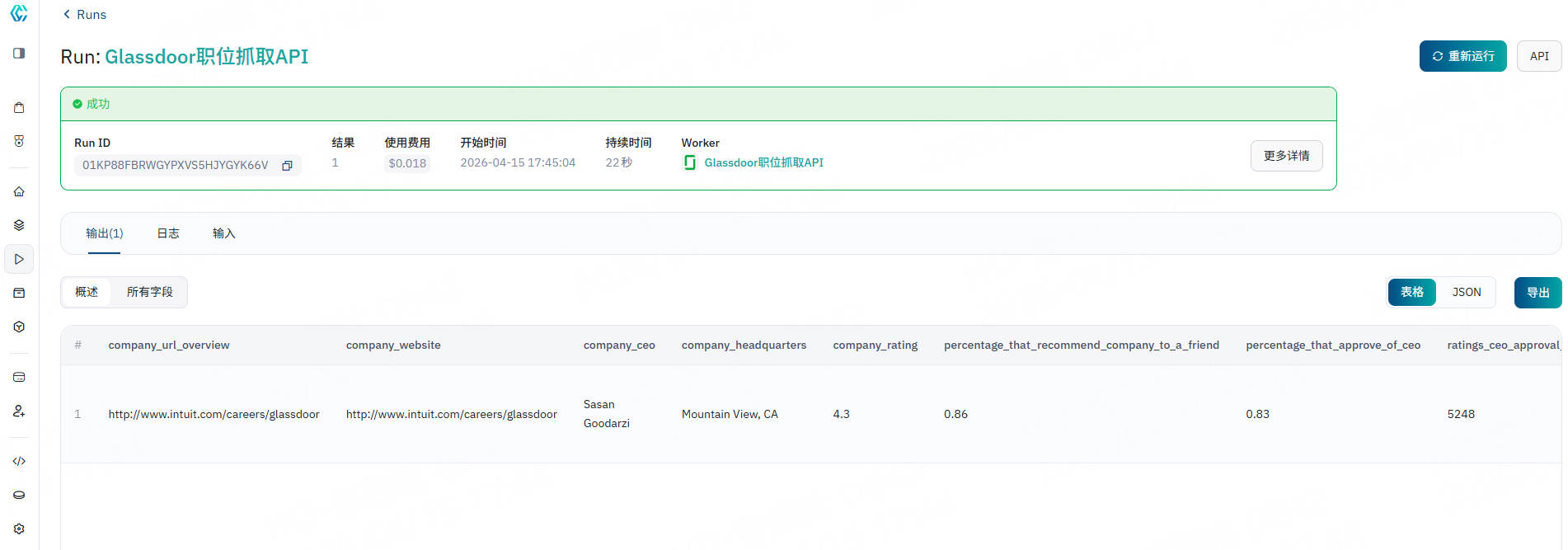Select the Runs play icon in sidebar
Screen dimensions: 1568x550
[19, 259]
